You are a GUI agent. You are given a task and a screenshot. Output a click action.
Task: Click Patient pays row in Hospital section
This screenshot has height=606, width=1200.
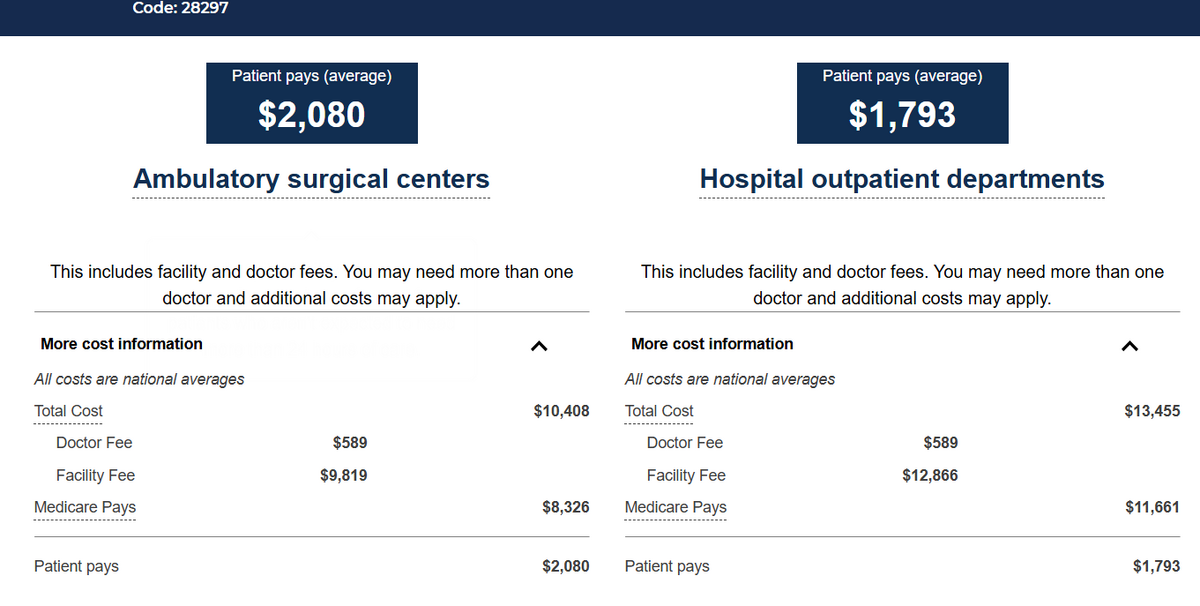(x=902, y=566)
